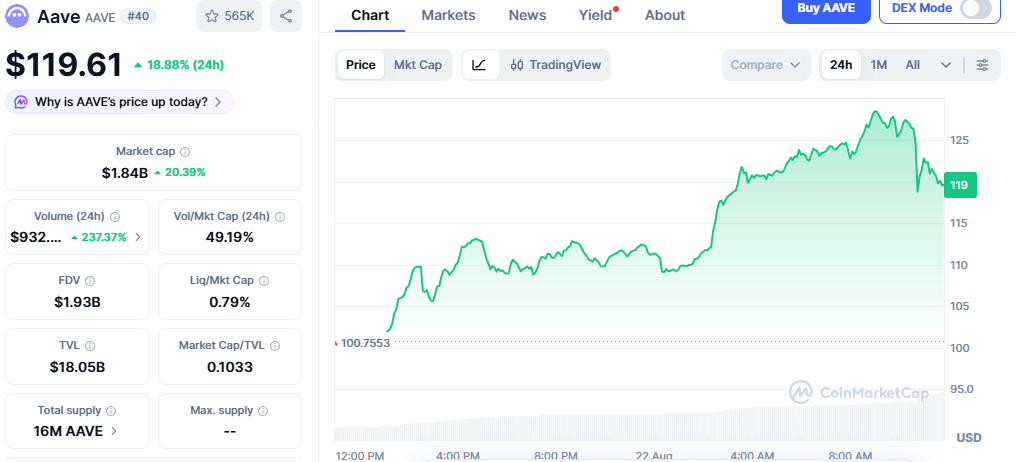
Task: Click the line chart type icon
Action: 479,65
